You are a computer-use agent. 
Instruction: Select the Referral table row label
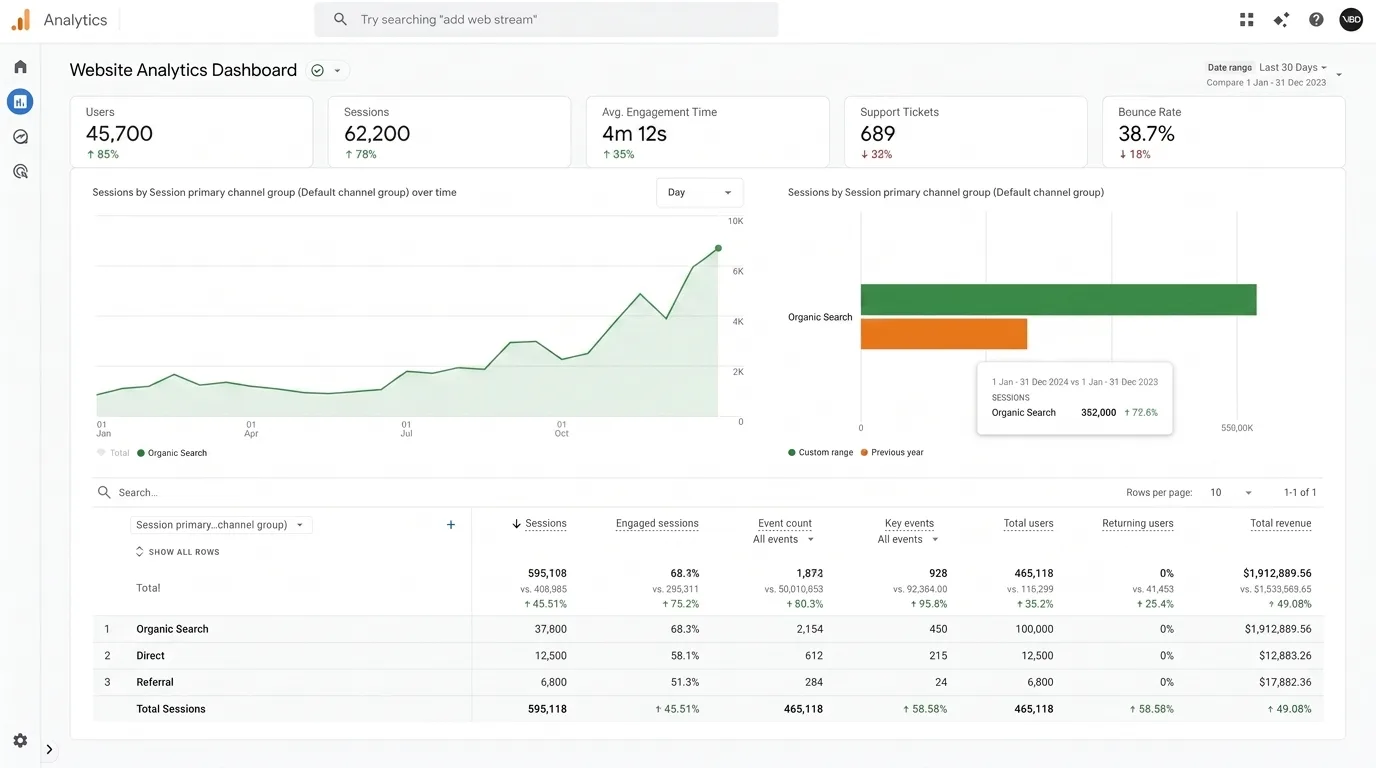click(155, 683)
